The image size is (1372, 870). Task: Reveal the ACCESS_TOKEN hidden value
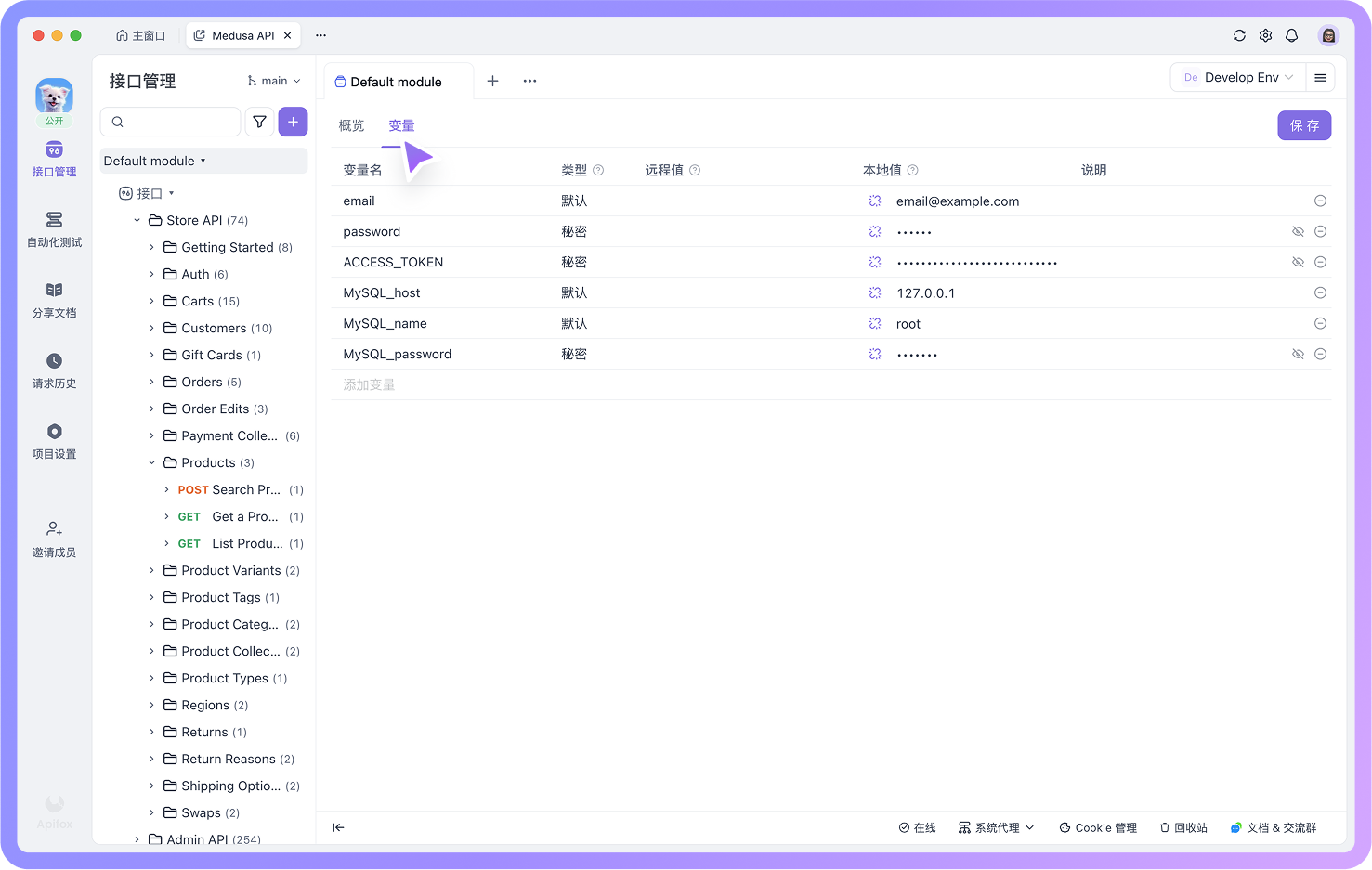pyautogui.click(x=1298, y=262)
